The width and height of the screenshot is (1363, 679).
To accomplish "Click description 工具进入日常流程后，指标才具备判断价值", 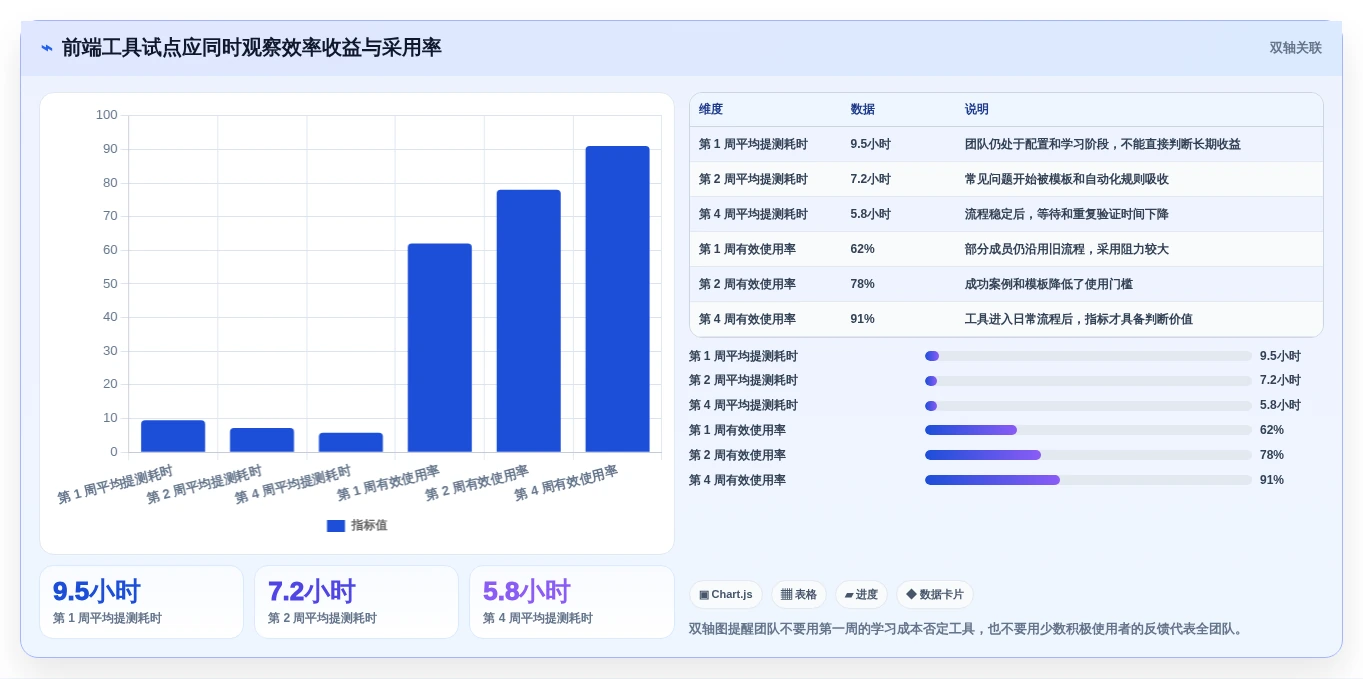I will click(1078, 319).
